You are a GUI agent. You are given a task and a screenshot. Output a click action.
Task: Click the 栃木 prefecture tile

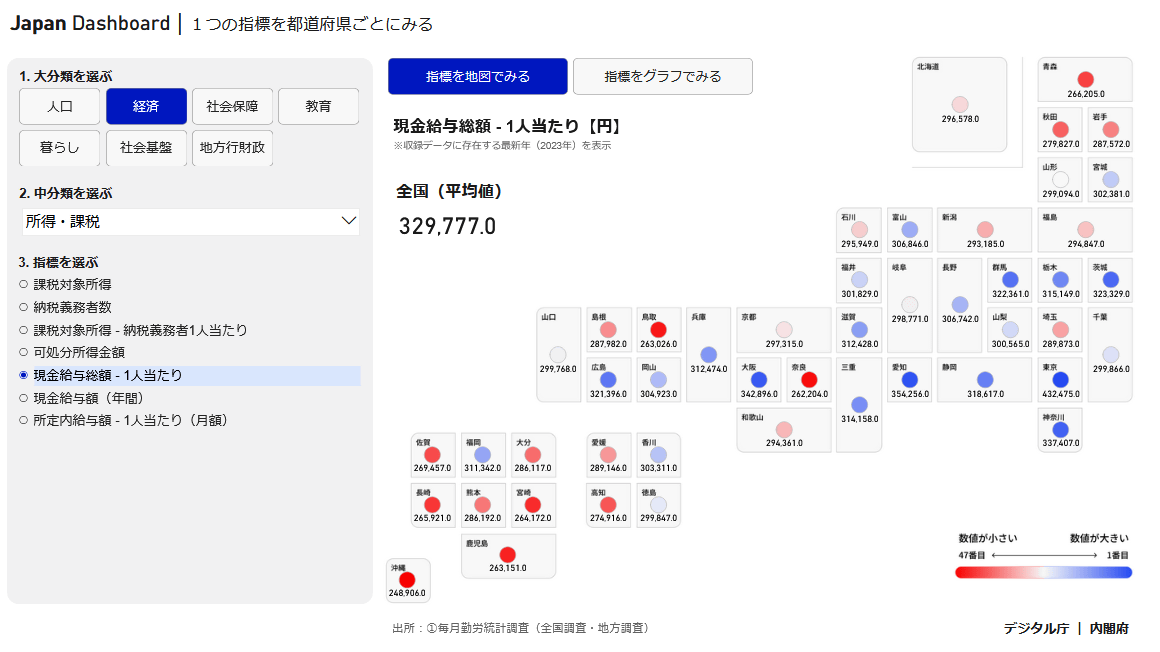click(x=1060, y=280)
